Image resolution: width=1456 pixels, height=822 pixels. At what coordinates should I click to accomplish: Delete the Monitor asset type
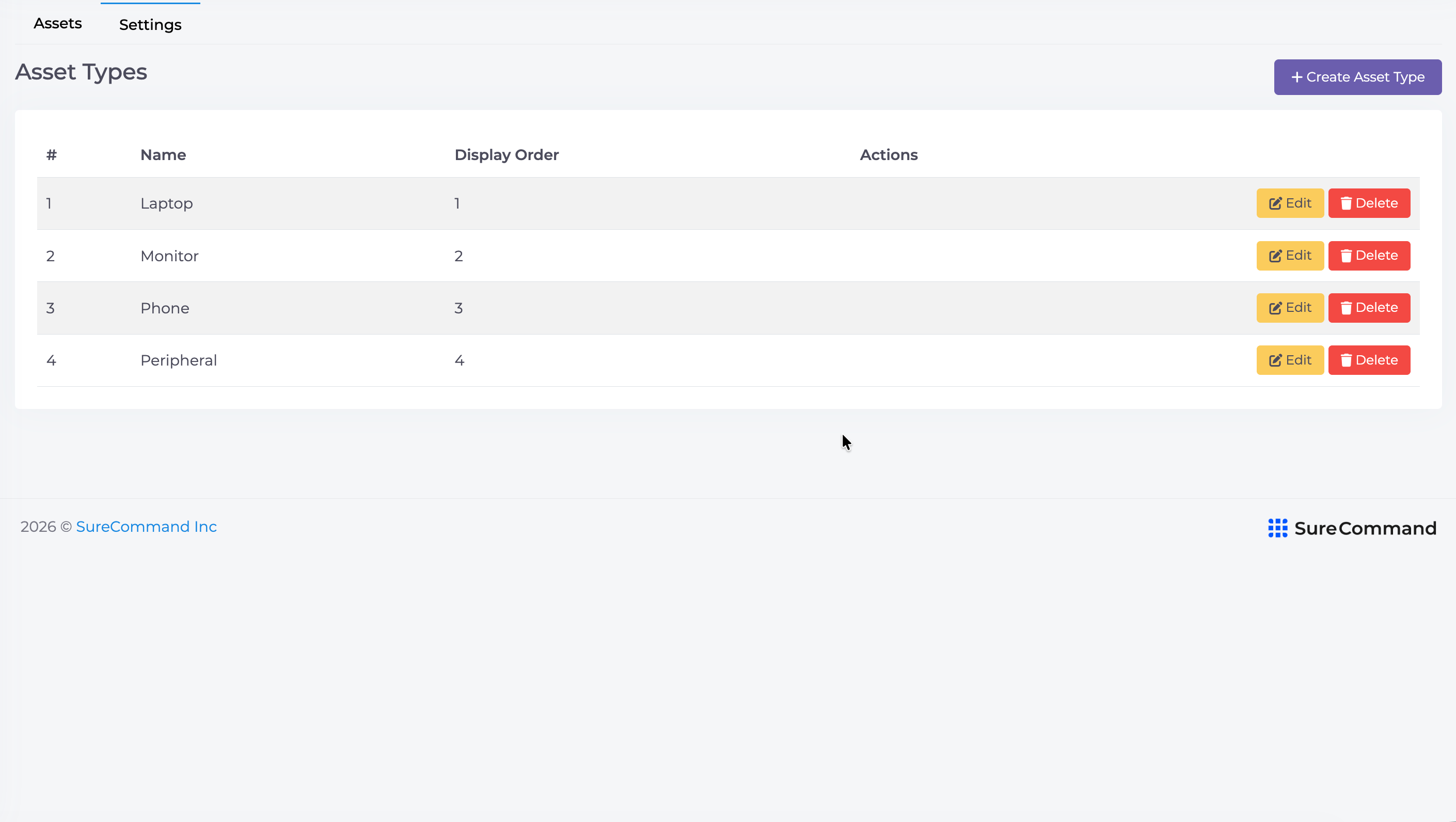pyautogui.click(x=1369, y=256)
